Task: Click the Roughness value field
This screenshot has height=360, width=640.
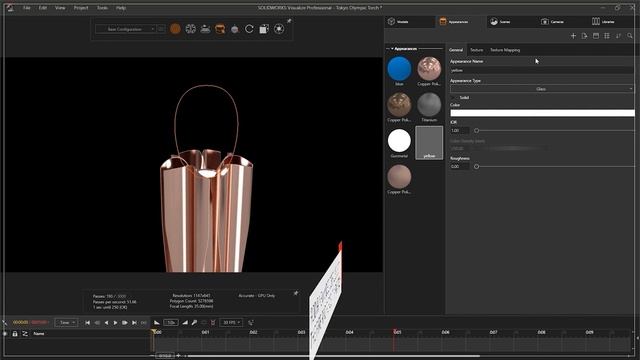Action: tap(460, 167)
